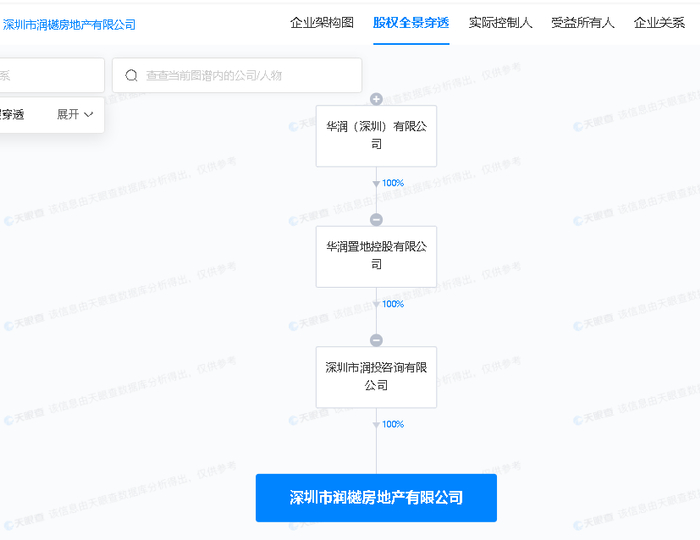Screen dimensions: 700x540
Task: Collapse node above 华润置地控股有限公司 with minus icon
Action: (x=376, y=220)
